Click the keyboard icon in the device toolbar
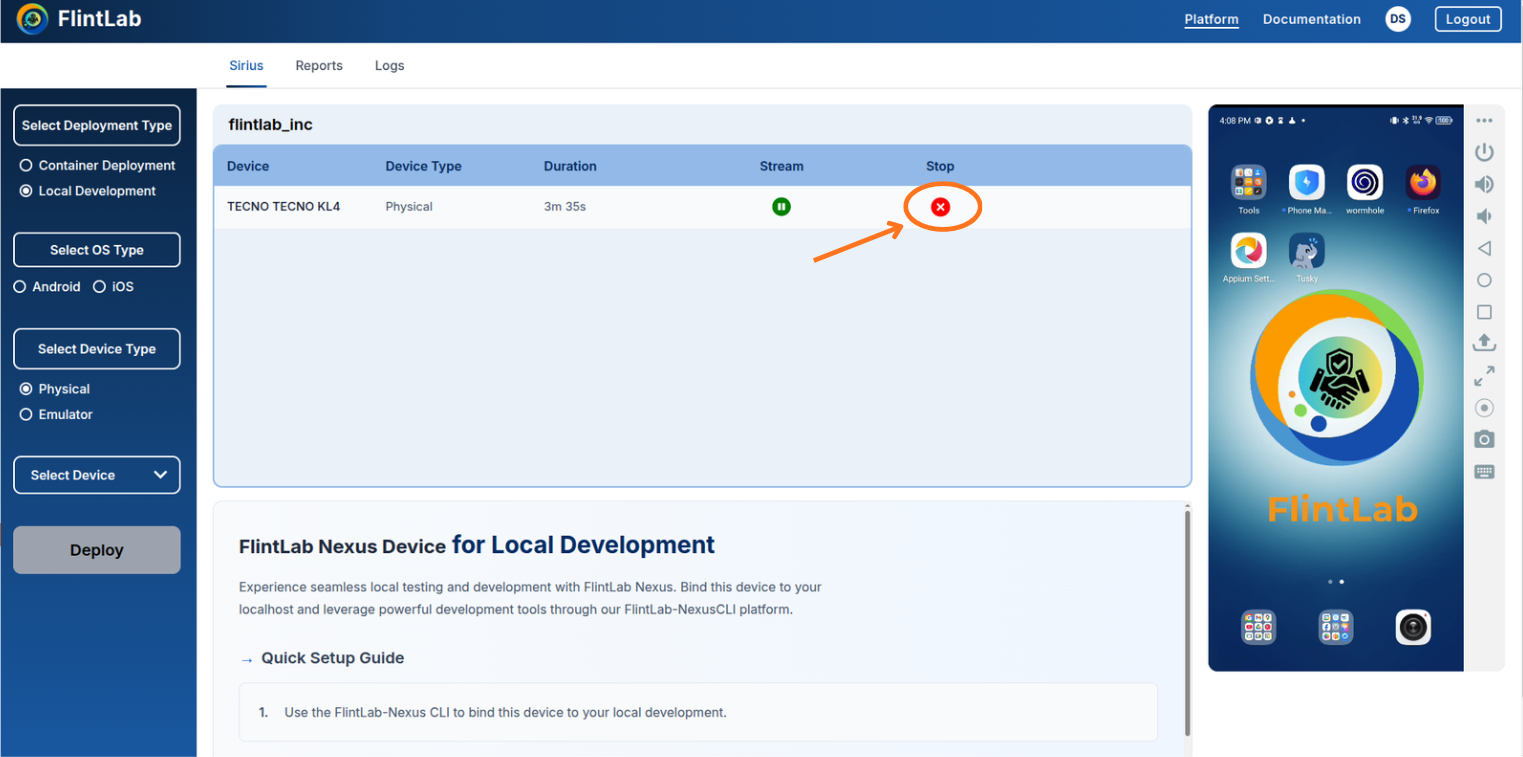This screenshot has height=757, width=1523. pos(1484,472)
